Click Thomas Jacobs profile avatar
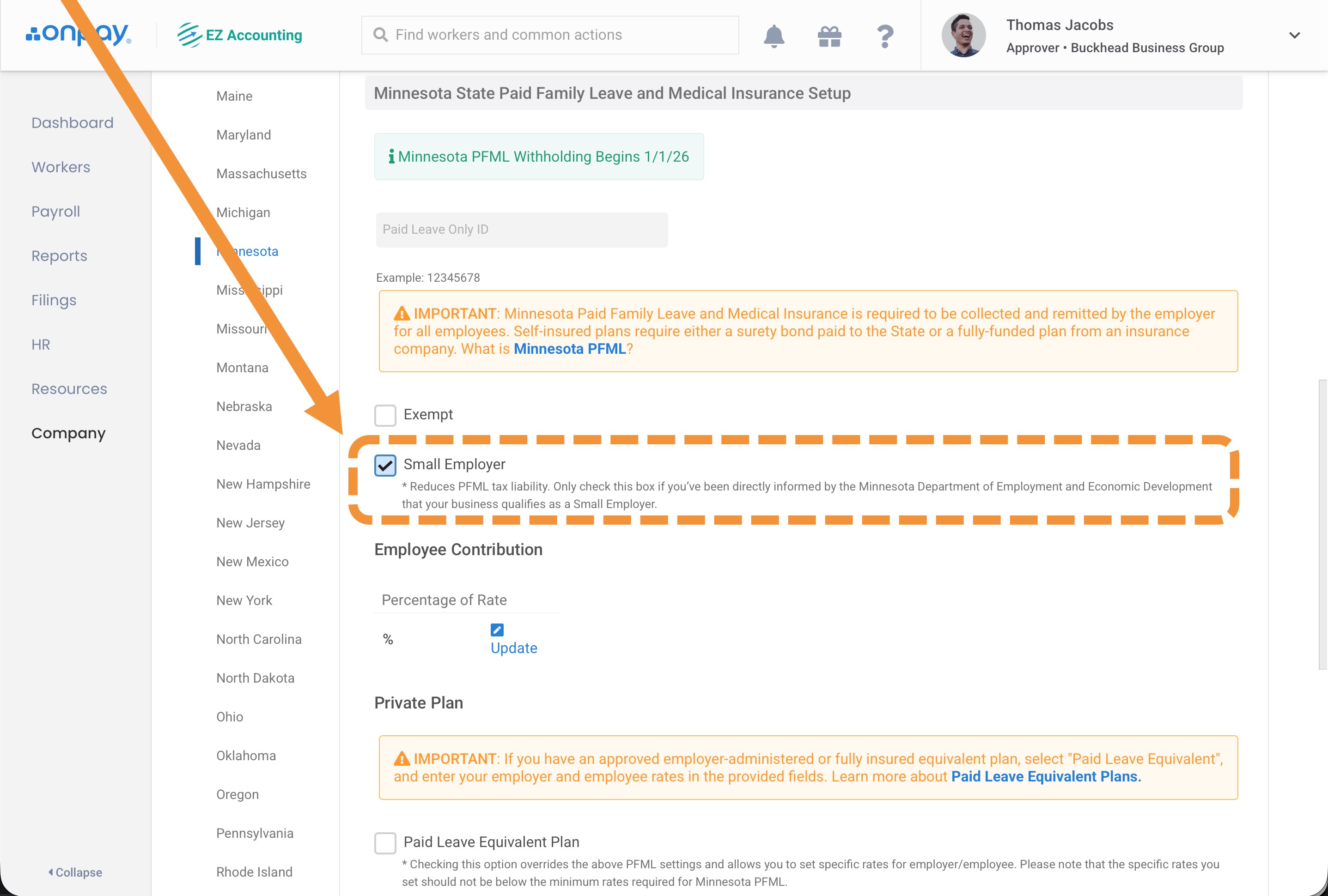 coord(963,36)
